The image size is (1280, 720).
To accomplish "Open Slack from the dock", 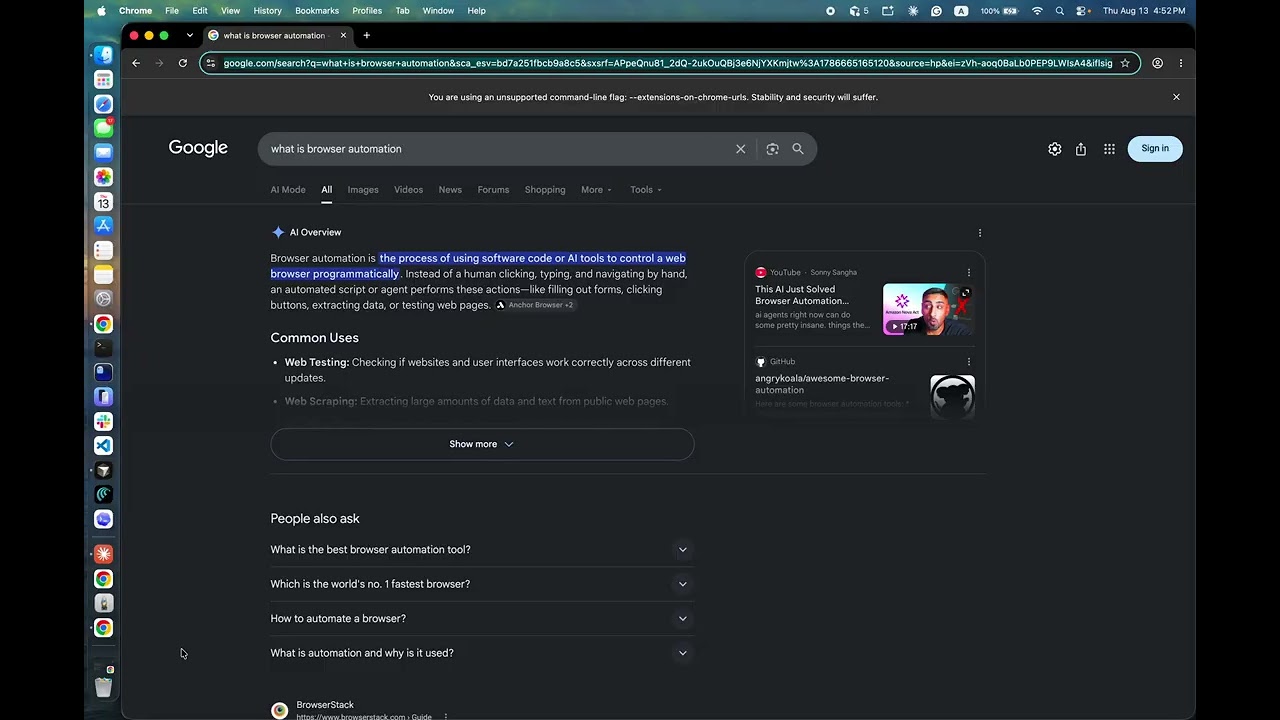I will (x=103, y=421).
